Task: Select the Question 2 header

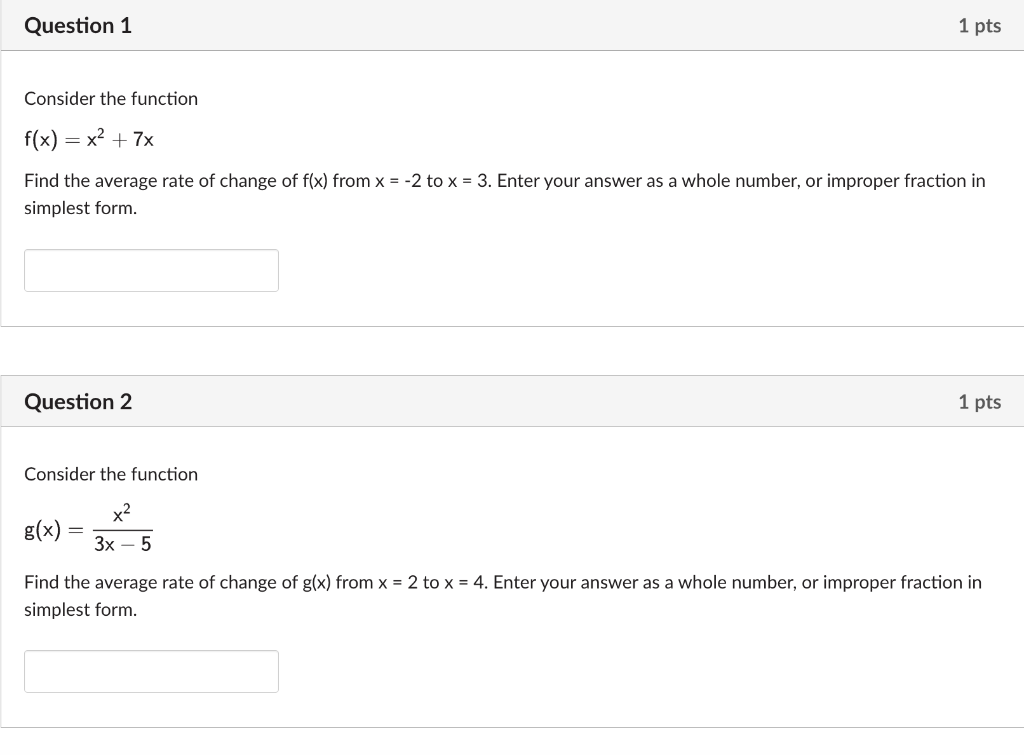Action: 77,401
